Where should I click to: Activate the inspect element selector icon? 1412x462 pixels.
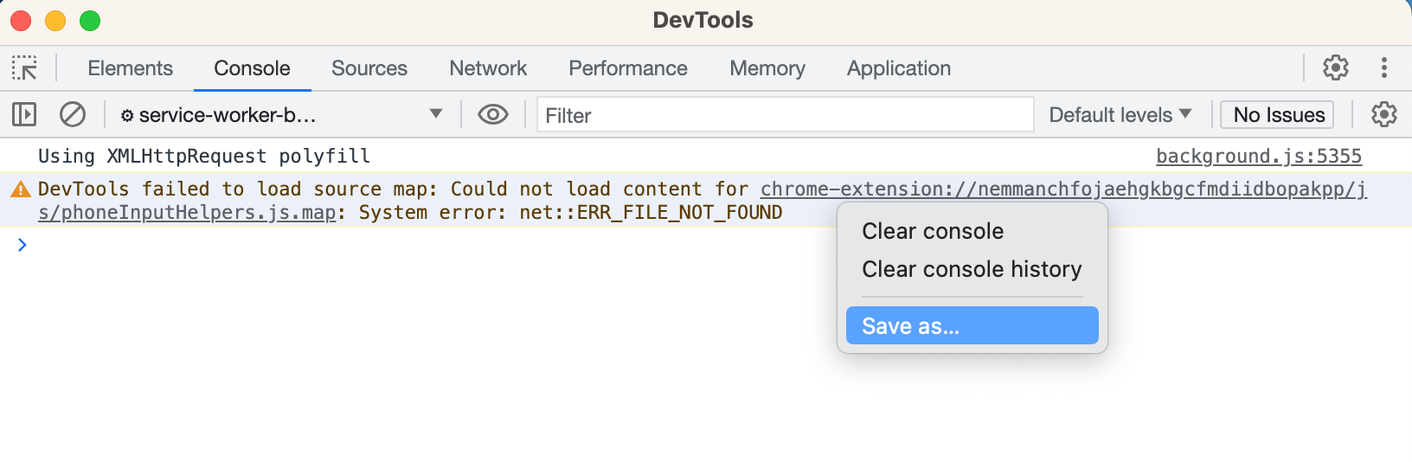25,68
